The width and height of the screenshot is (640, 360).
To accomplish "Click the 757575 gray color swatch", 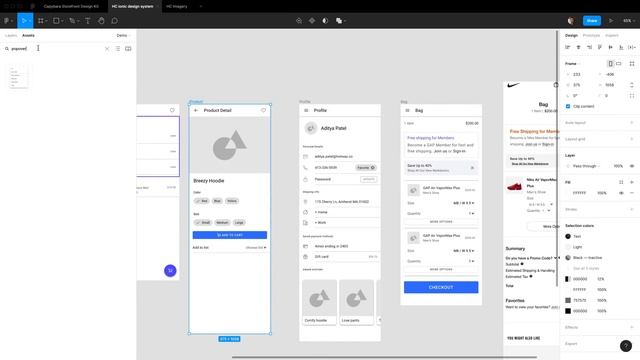I will 568,300.
